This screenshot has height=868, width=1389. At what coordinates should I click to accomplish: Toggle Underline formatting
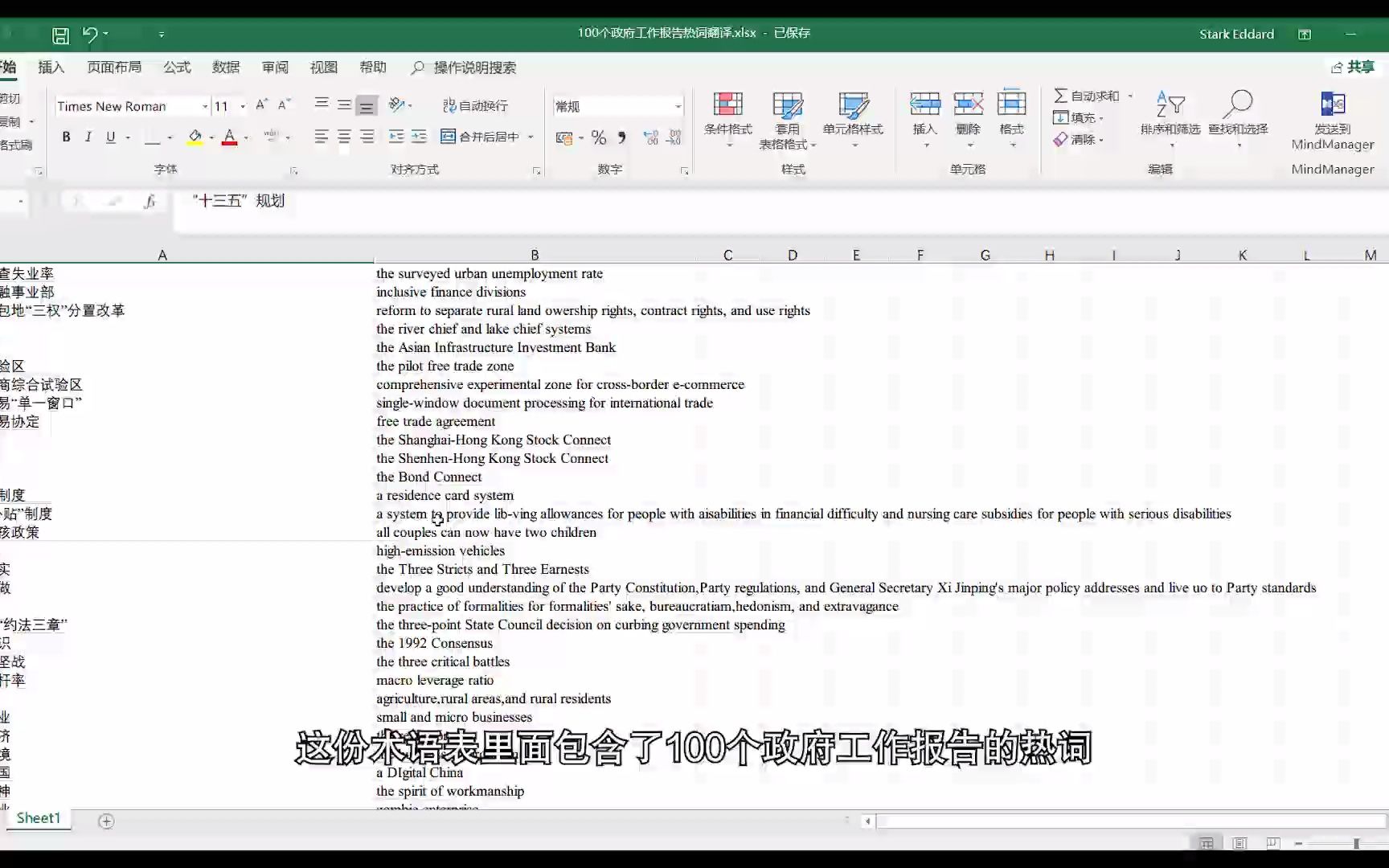coord(111,137)
